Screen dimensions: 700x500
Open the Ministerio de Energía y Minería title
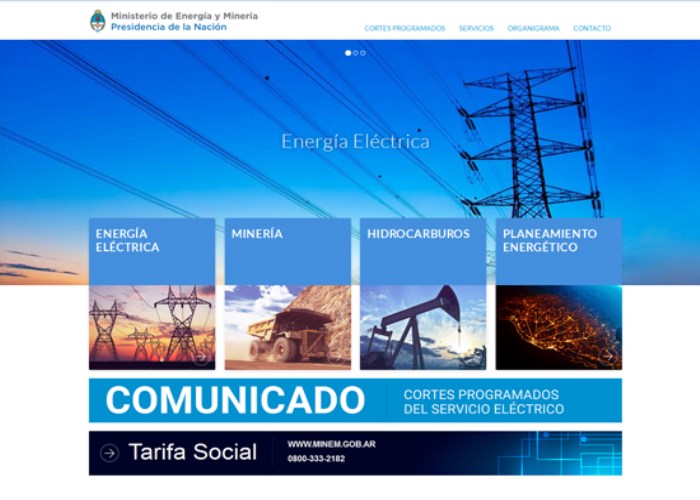click(x=184, y=16)
